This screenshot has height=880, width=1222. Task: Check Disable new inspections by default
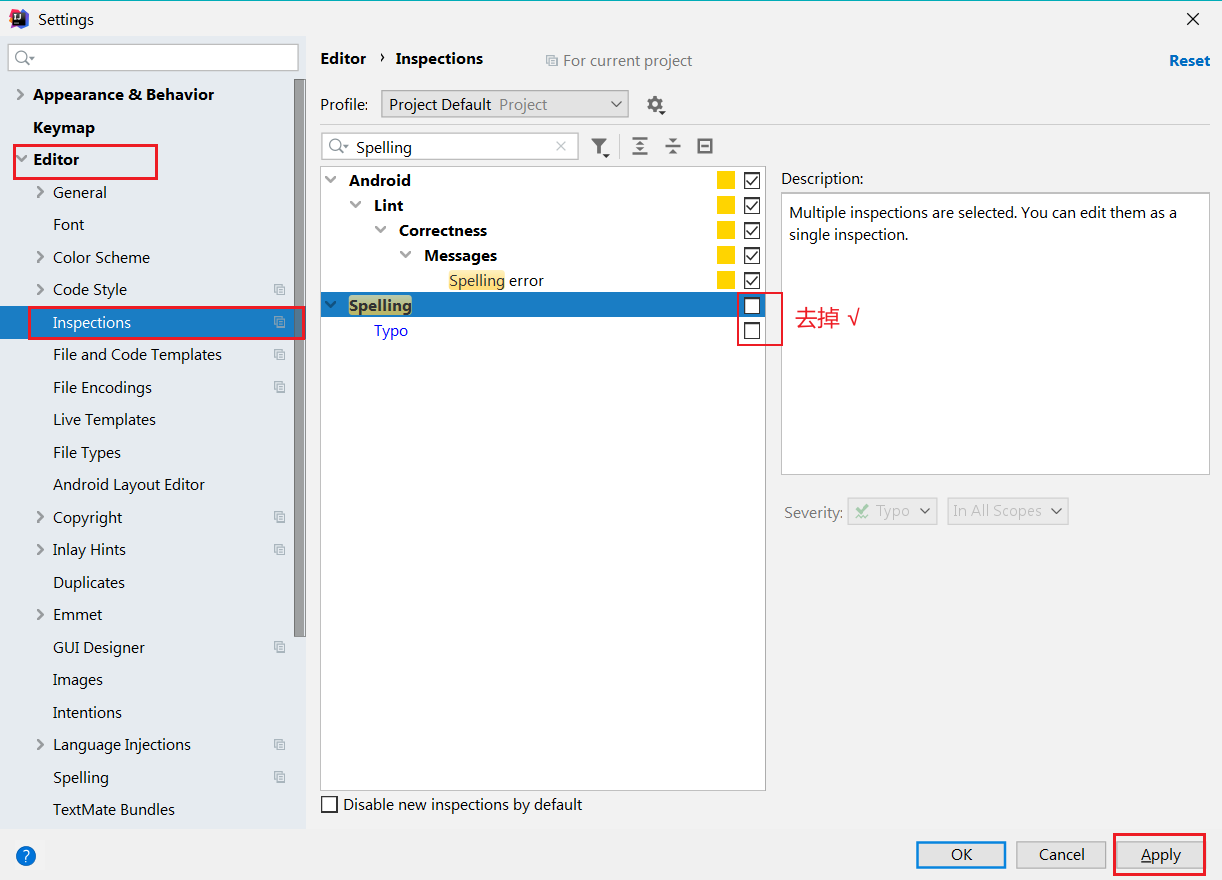click(x=329, y=804)
